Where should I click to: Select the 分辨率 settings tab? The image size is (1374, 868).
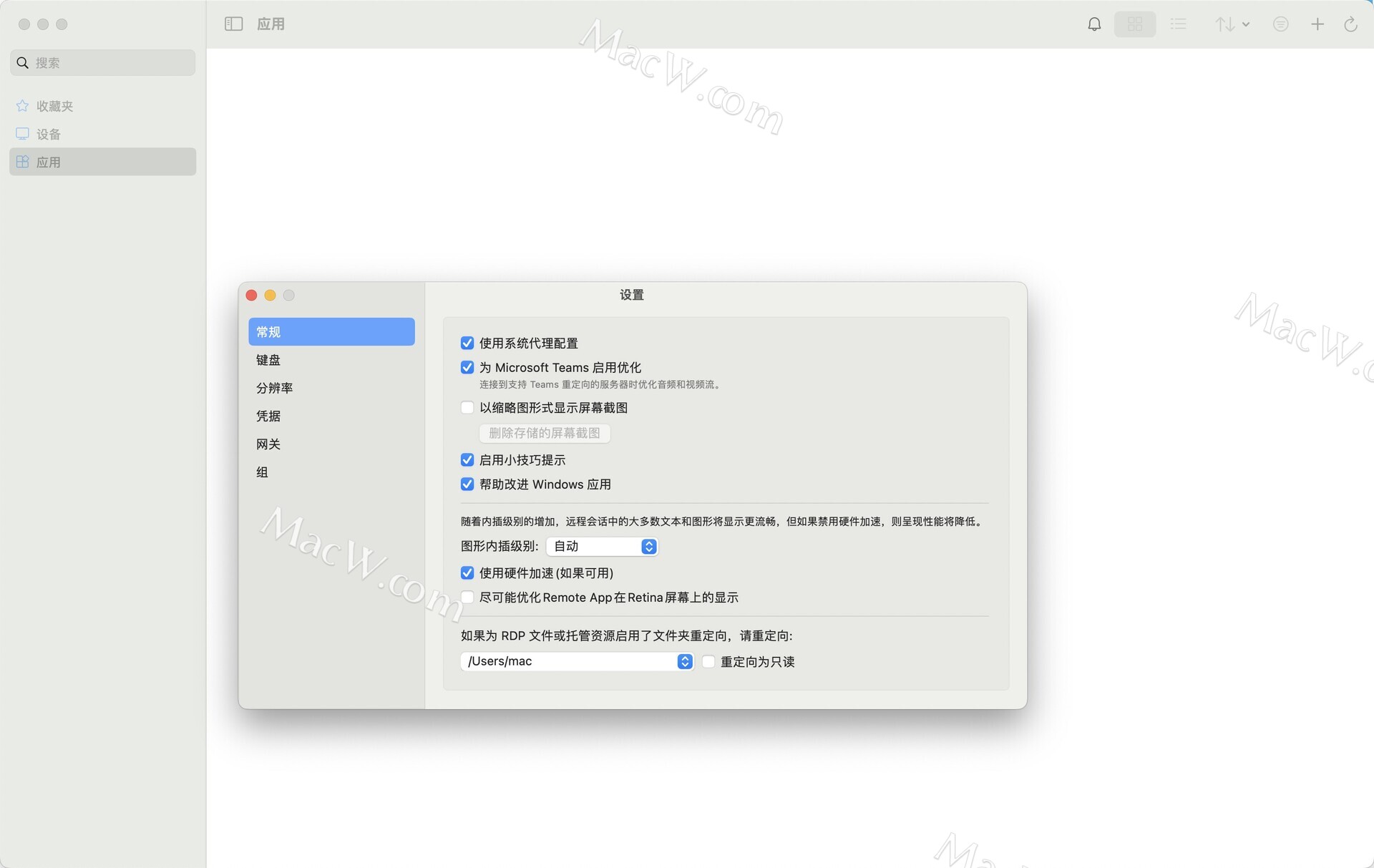tap(331, 388)
